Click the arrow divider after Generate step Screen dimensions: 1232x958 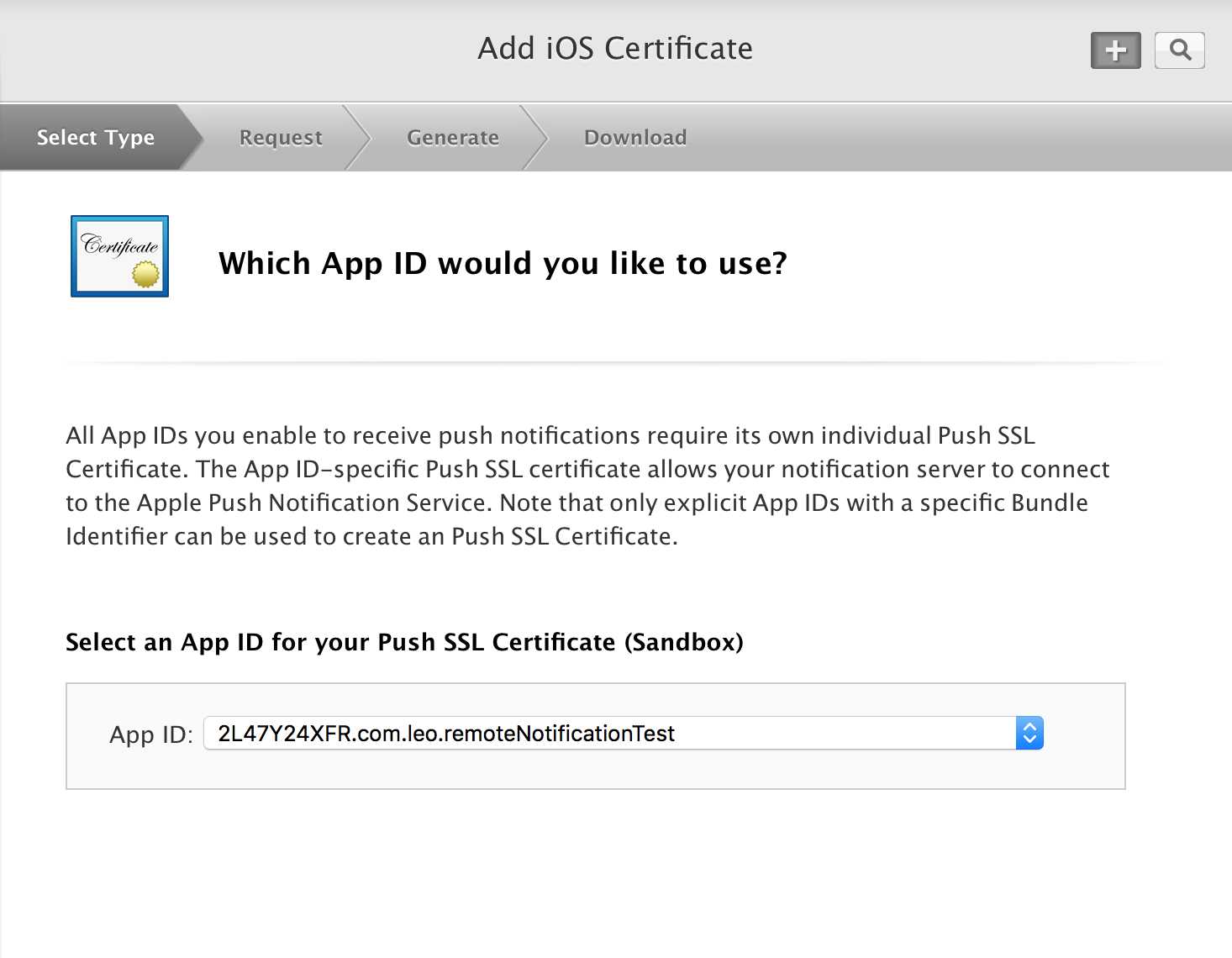coord(534,137)
